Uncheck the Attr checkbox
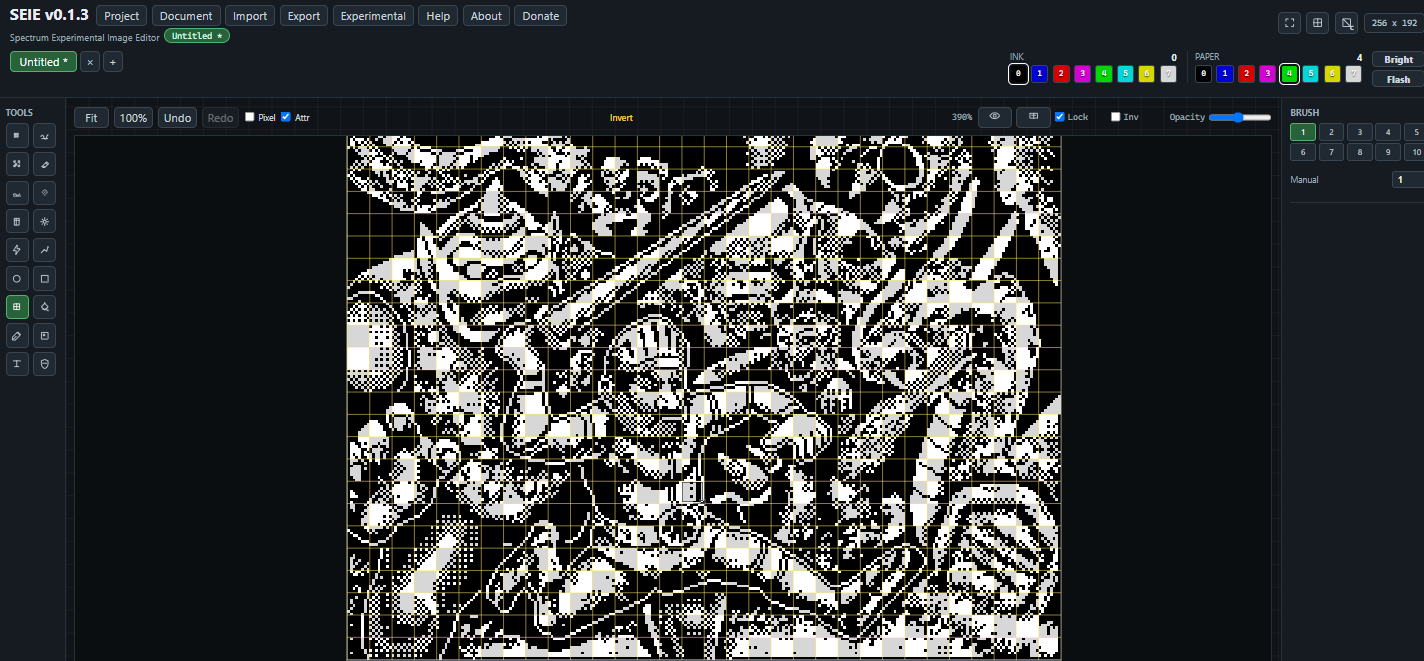 286,117
